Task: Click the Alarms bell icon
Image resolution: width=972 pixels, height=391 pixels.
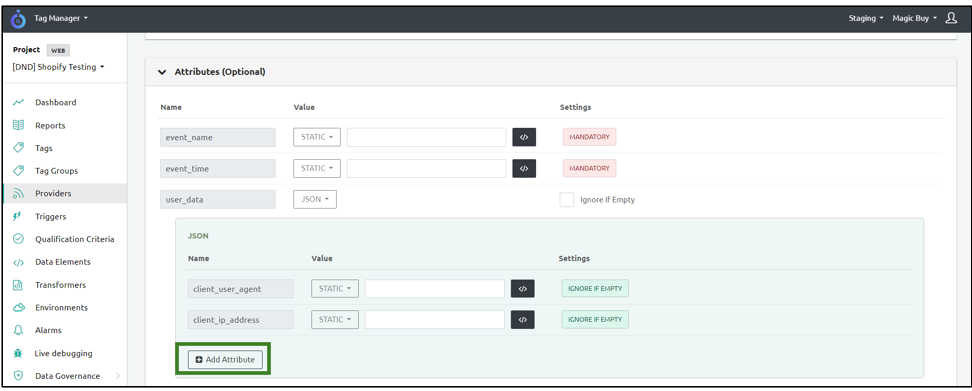Action: pos(19,330)
